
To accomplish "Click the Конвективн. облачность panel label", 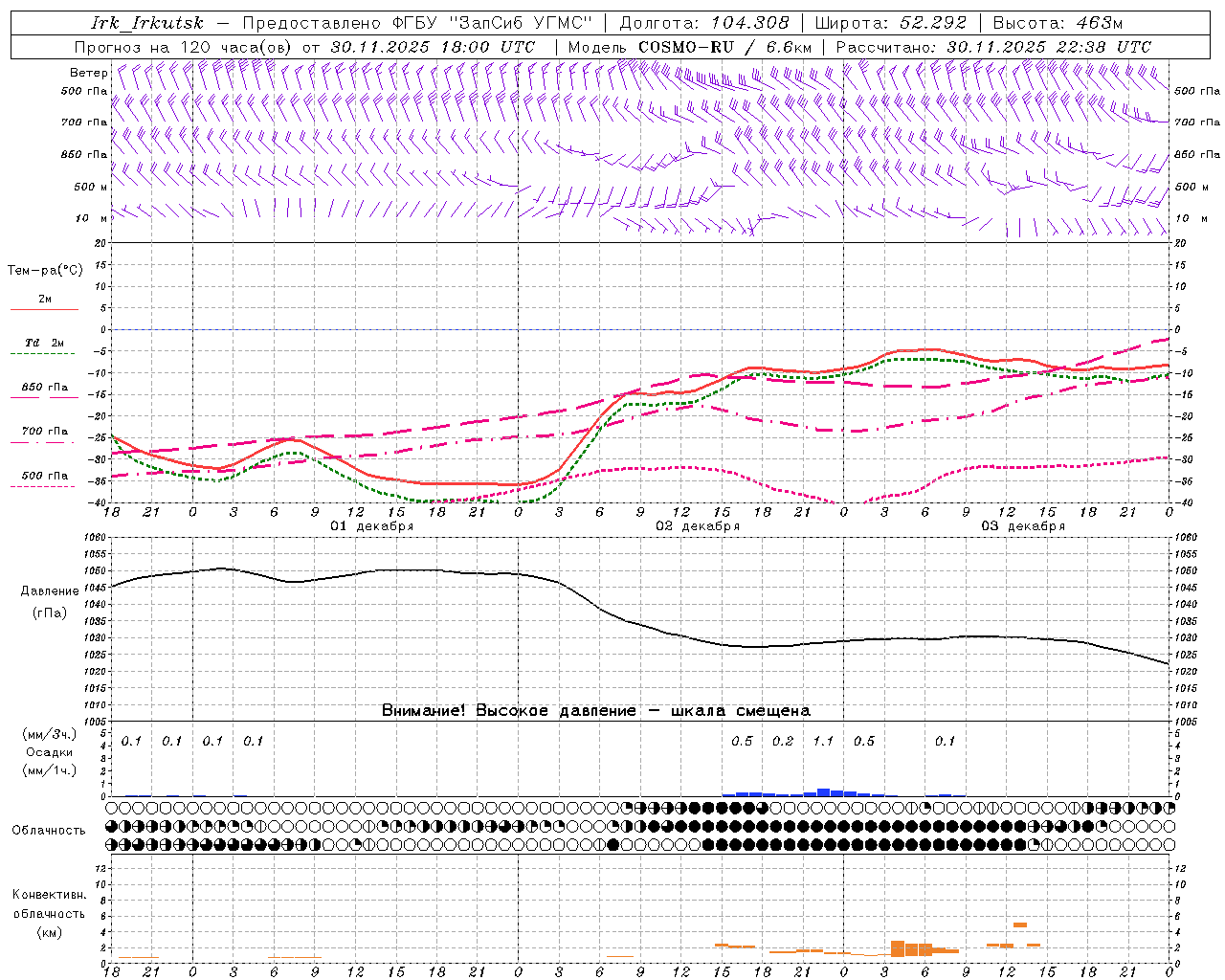I will tap(49, 913).
